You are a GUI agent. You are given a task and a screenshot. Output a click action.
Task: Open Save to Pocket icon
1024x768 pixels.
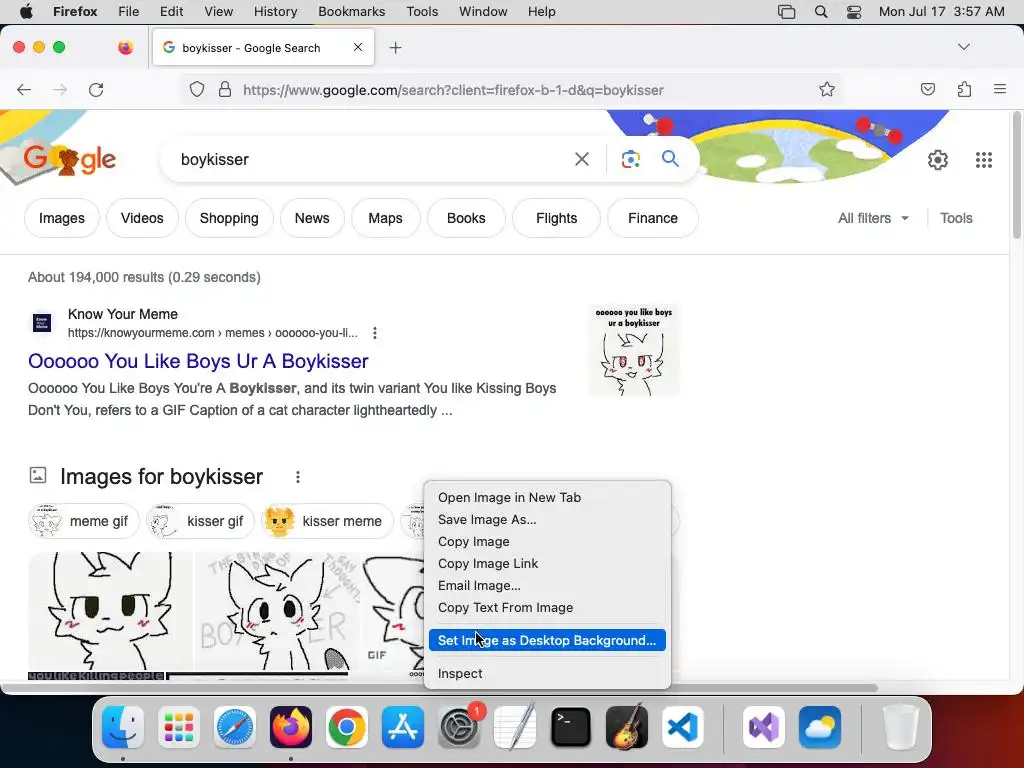coord(927,89)
